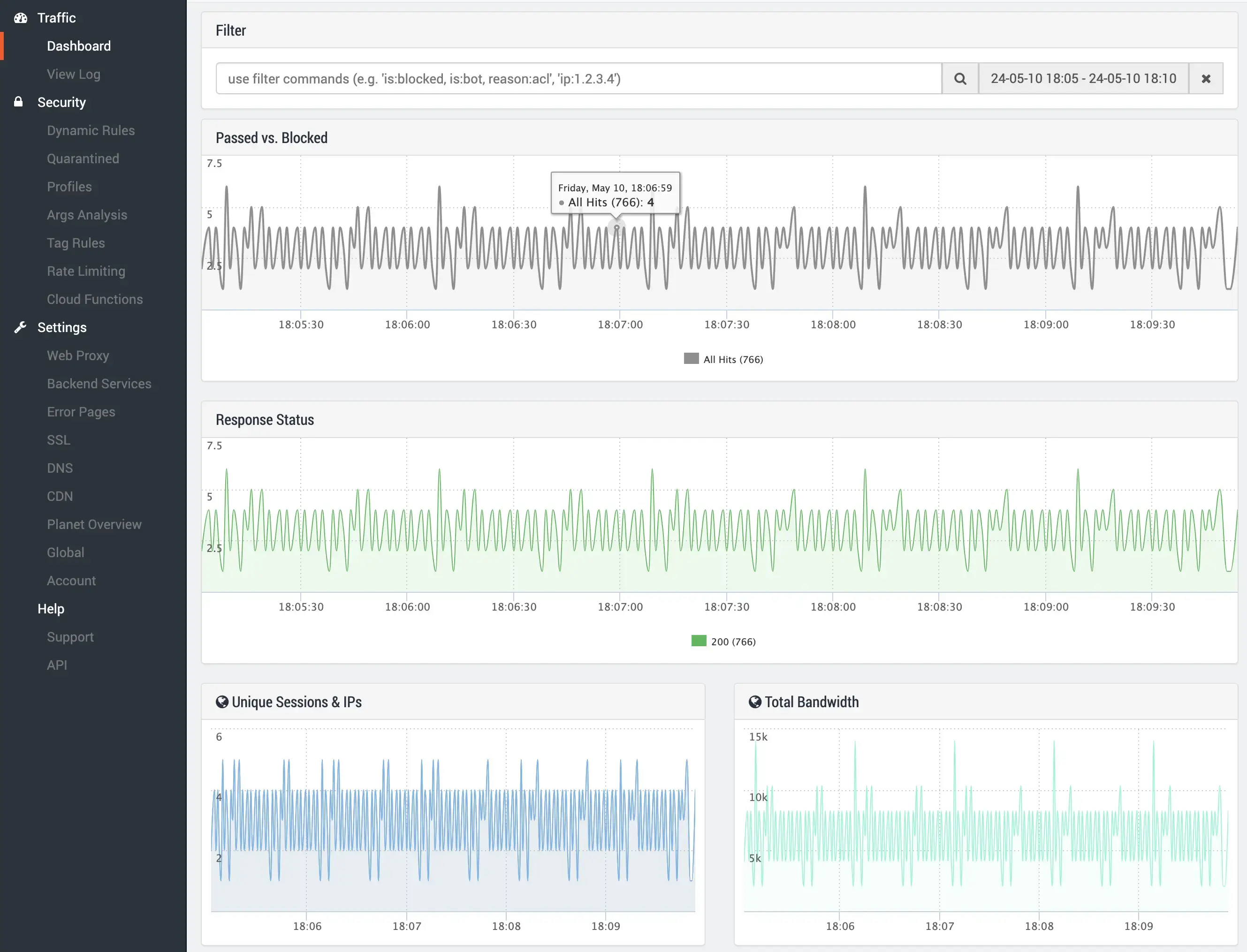The height and width of the screenshot is (952, 1247).
Task: Select Global settings
Action: pos(66,552)
